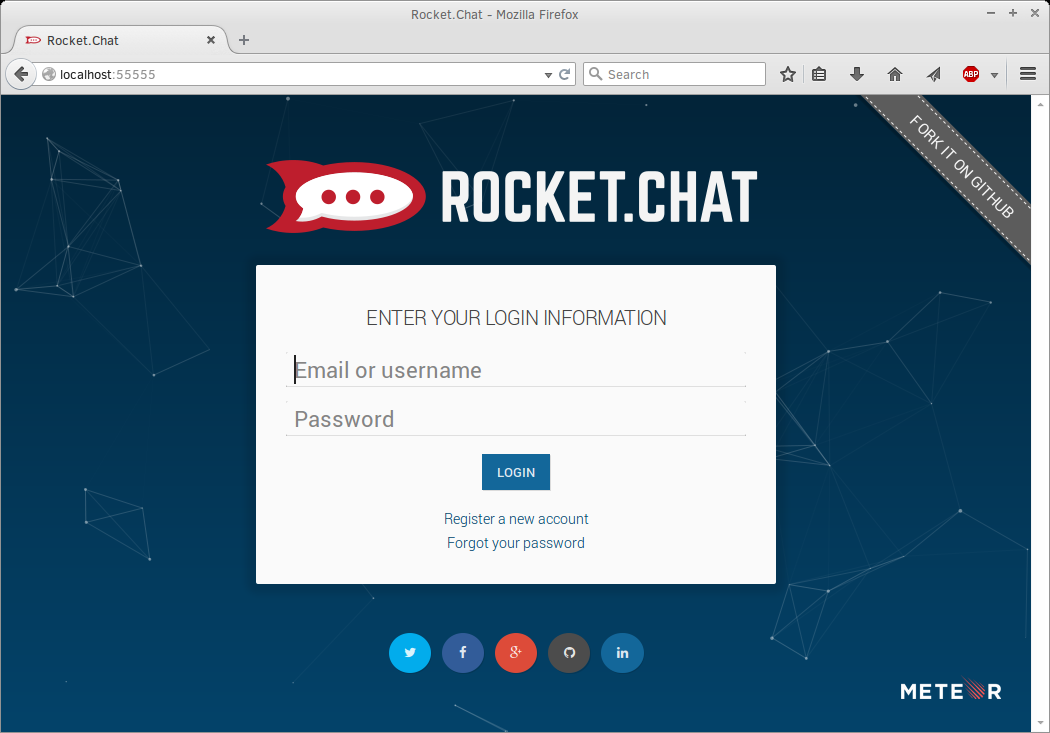
Task: Open the Adblock Plus dropdown arrow
Action: [993, 74]
